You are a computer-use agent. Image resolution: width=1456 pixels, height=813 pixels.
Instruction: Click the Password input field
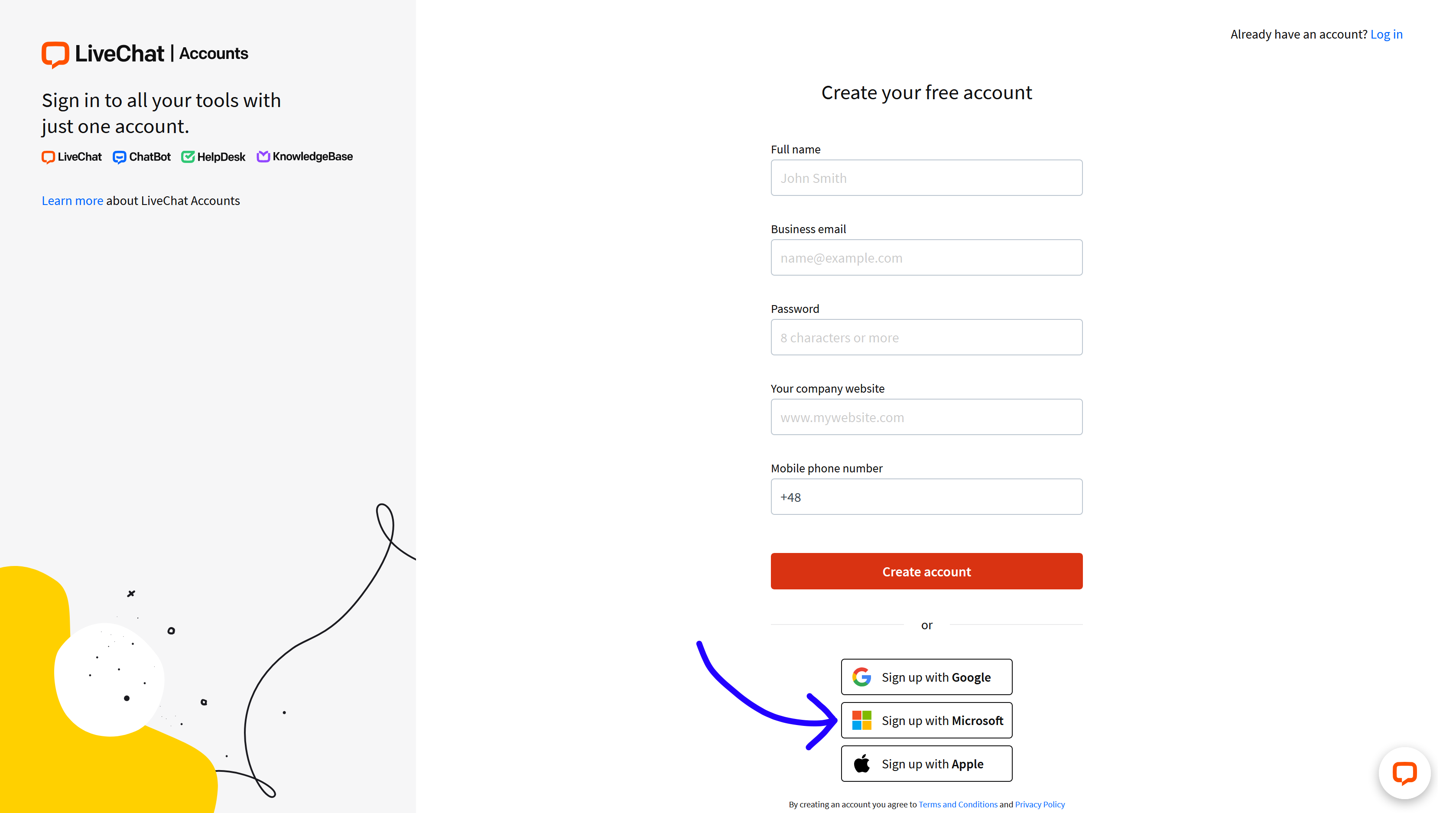926,337
